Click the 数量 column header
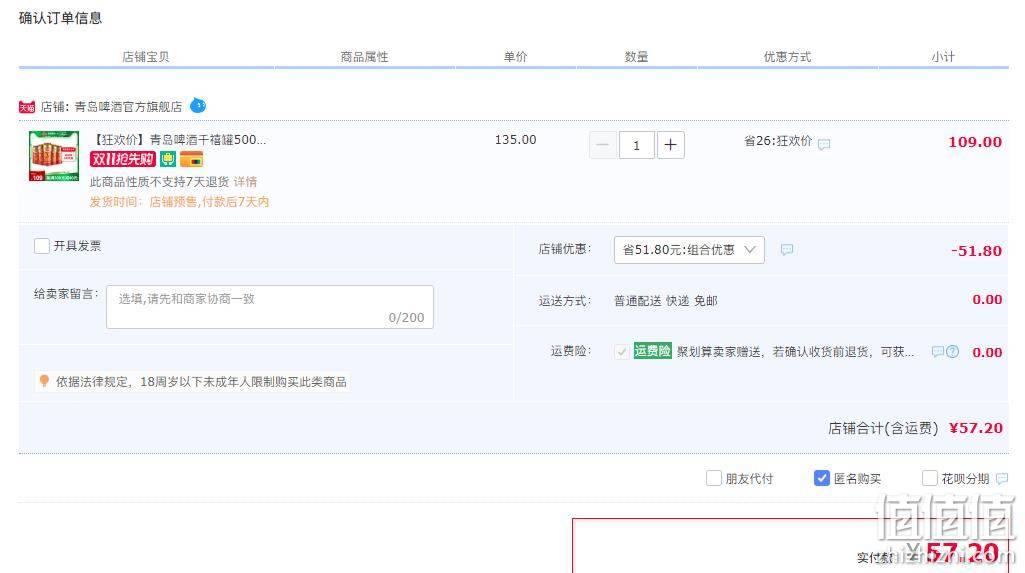The width and height of the screenshot is (1025, 573). pos(636,57)
